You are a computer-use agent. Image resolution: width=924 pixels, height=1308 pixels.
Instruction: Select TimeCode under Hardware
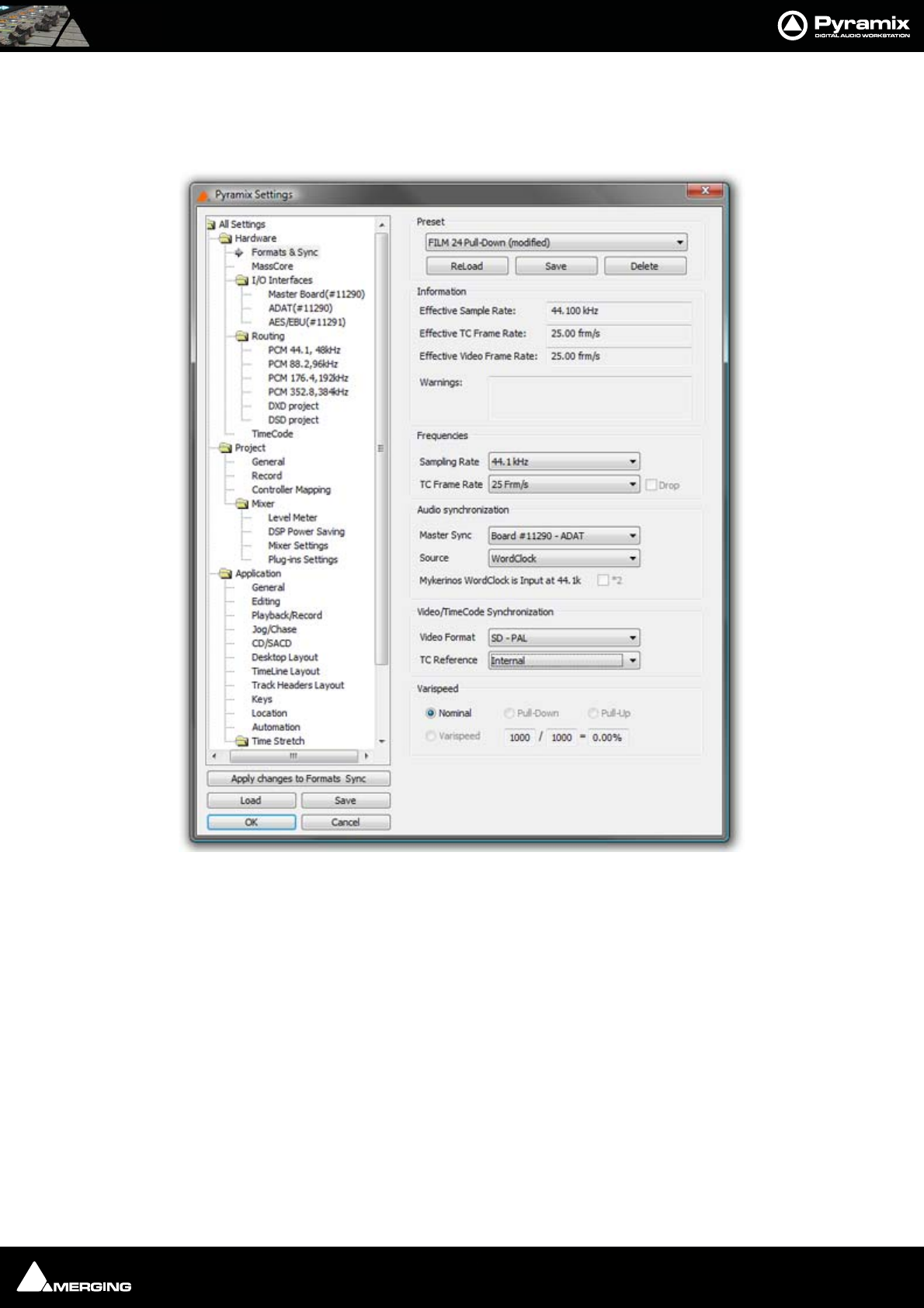pos(272,434)
